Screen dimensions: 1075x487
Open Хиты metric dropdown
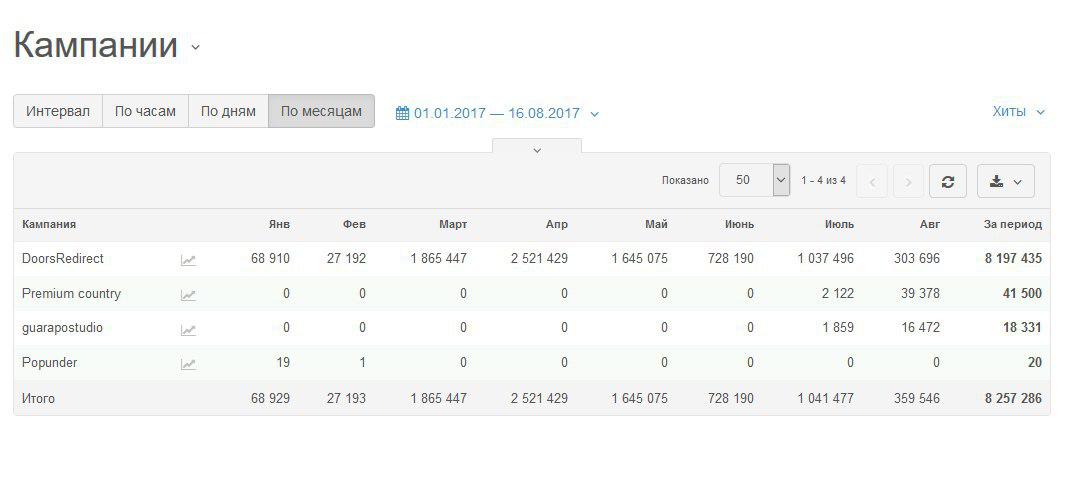1018,112
